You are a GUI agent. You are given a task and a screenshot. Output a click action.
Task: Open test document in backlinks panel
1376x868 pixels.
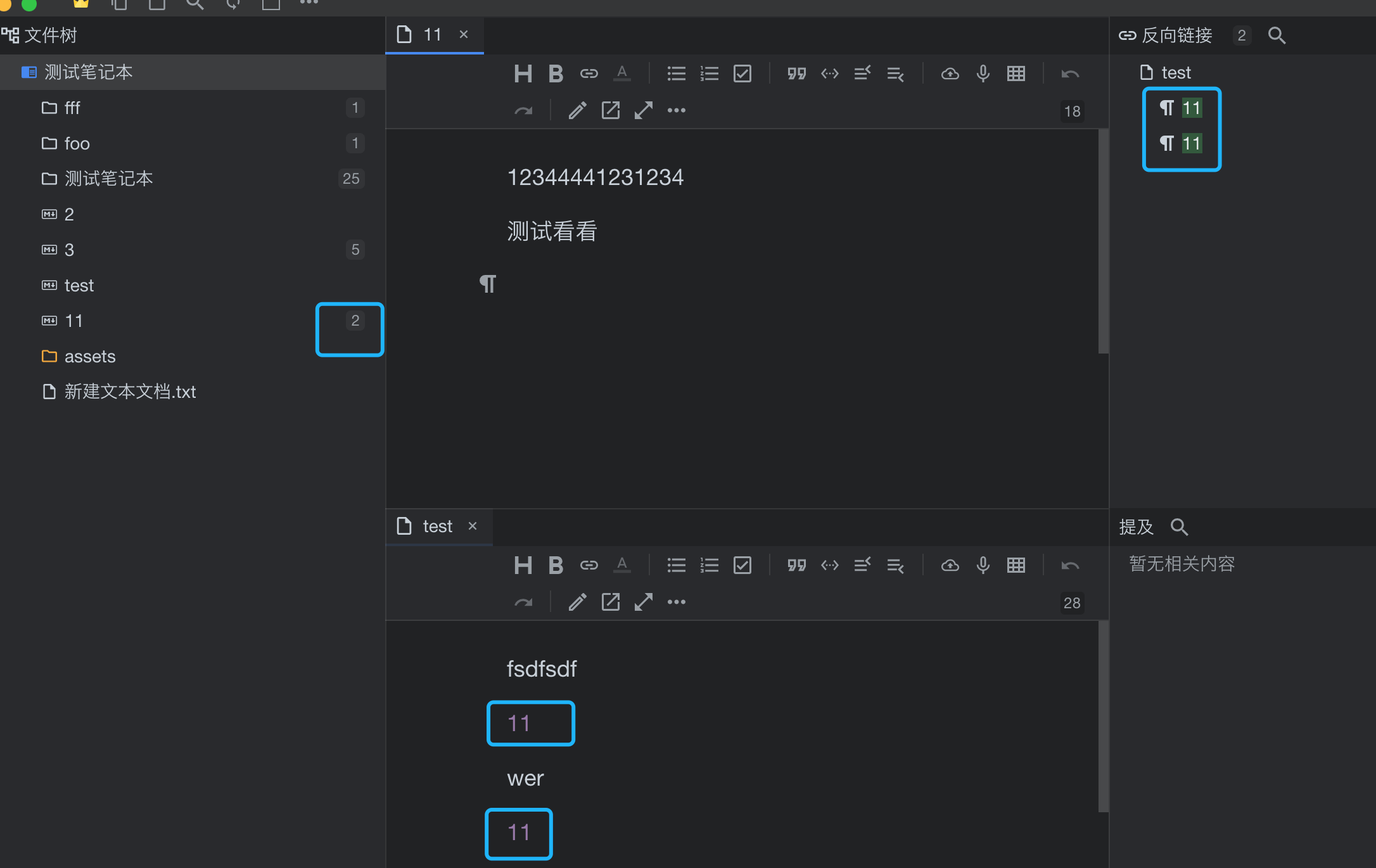click(1175, 73)
